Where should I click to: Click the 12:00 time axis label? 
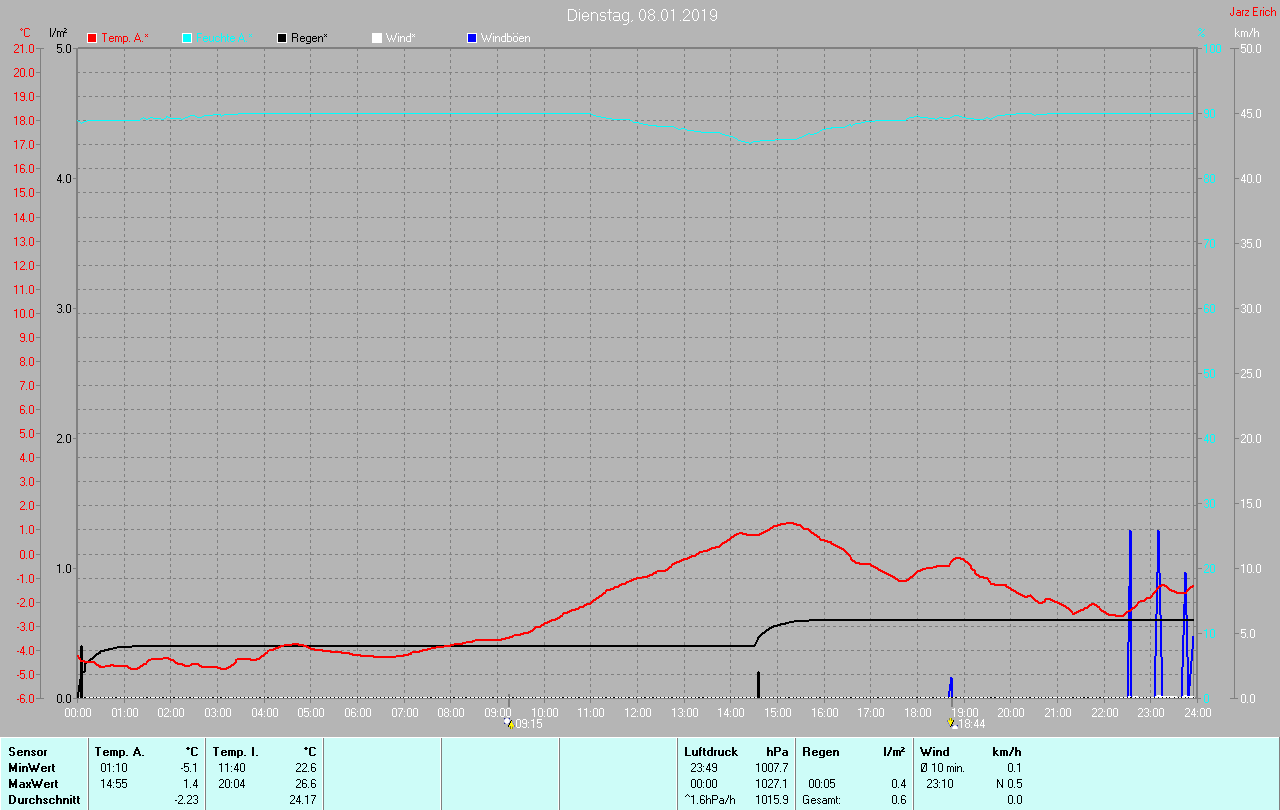[638, 712]
